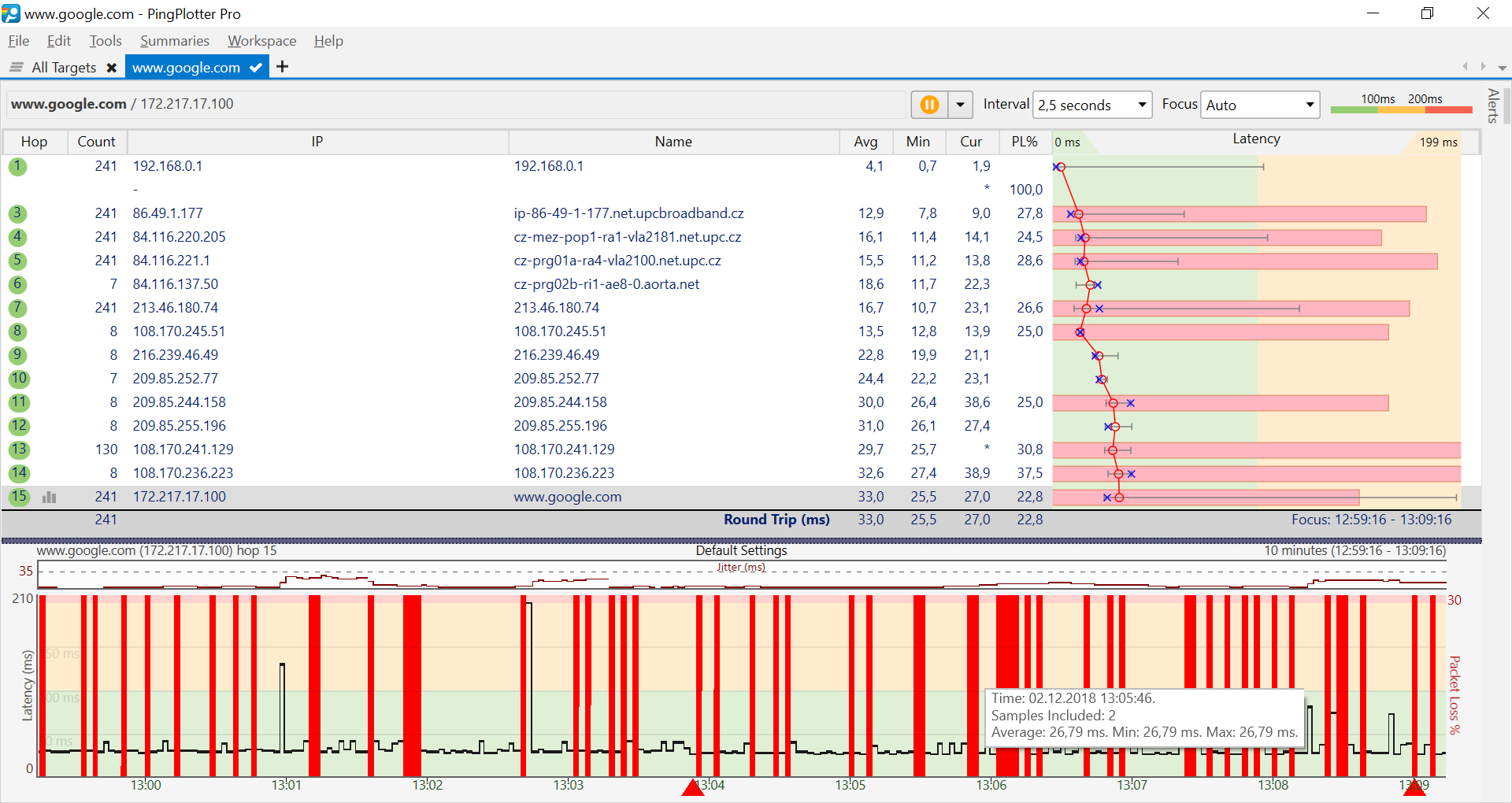Image resolution: width=1512 pixels, height=803 pixels.
Task: Click the latency color scale bar
Action: (x=1401, y=109)
